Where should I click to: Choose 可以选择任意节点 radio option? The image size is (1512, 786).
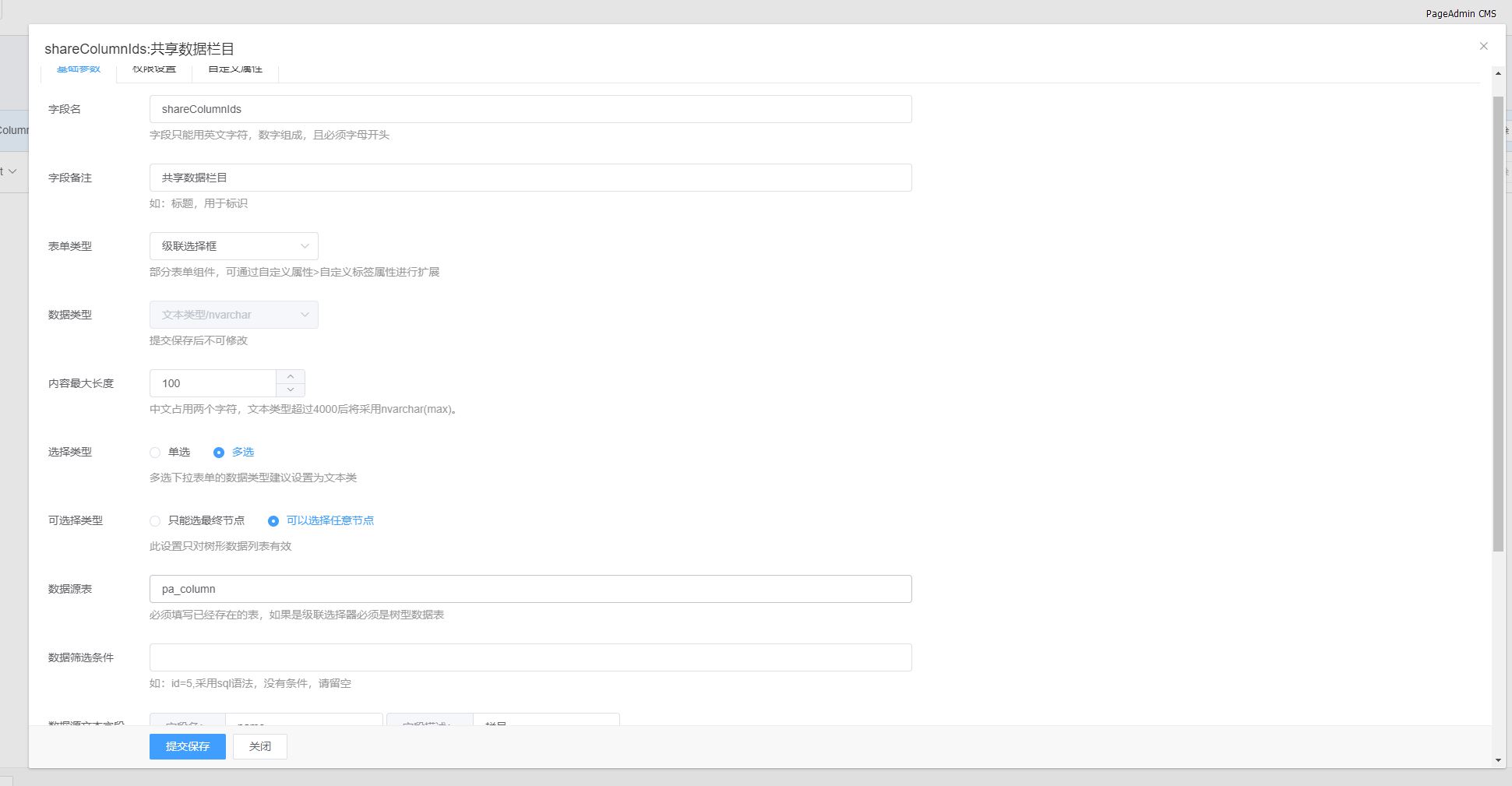pyautogui.click(x=273, y=521)
